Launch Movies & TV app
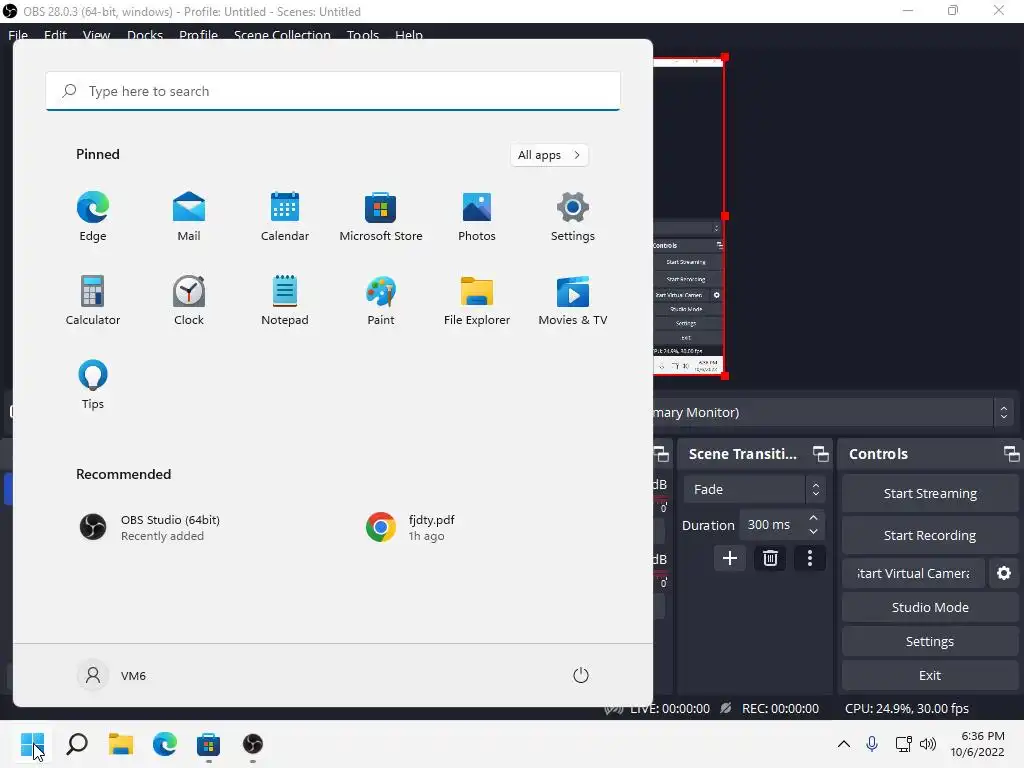Screen dimensions: 1024x768 (573, 300)
